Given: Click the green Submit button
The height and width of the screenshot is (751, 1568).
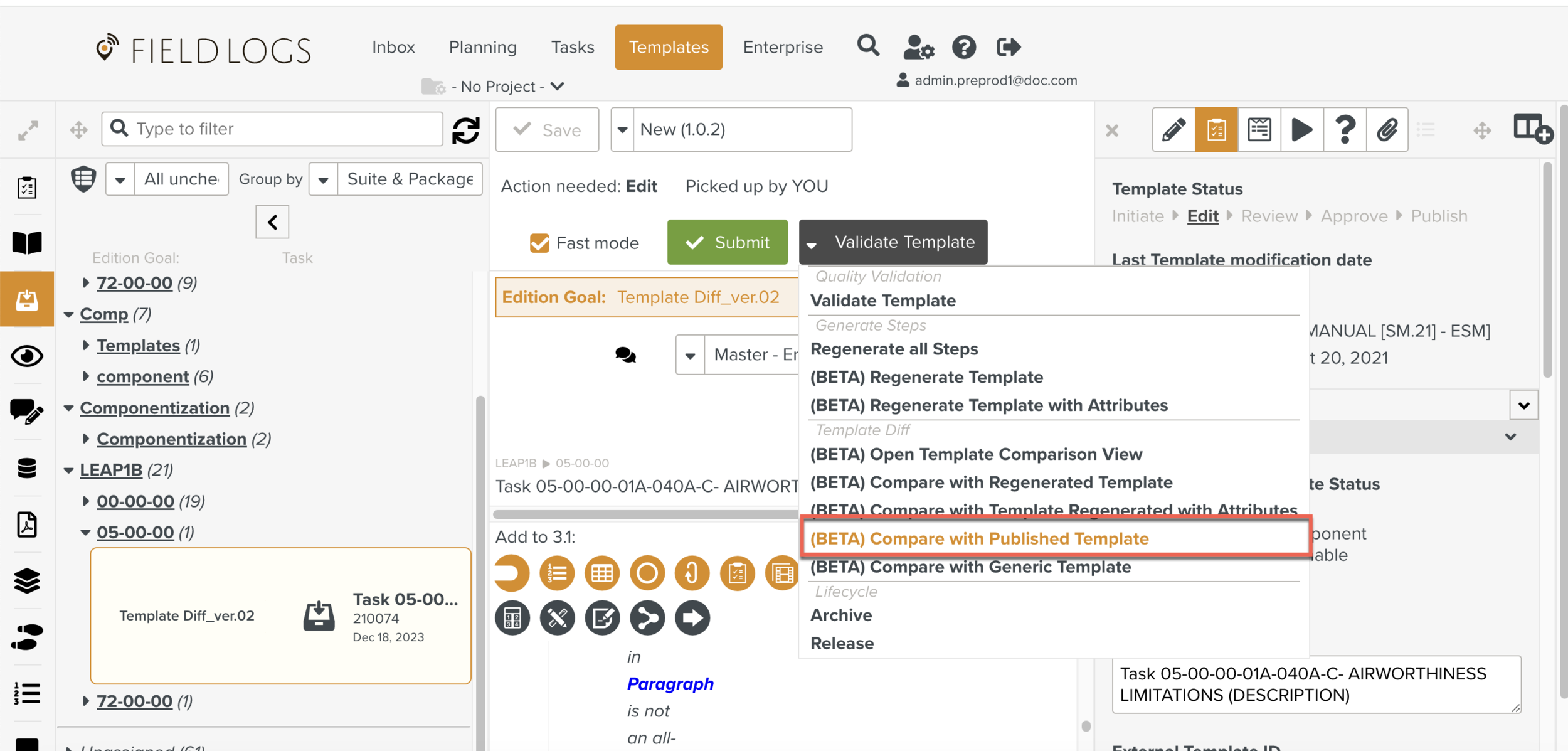Looking at the screenshot, I should pyautogui.click(x=728, y=242).
